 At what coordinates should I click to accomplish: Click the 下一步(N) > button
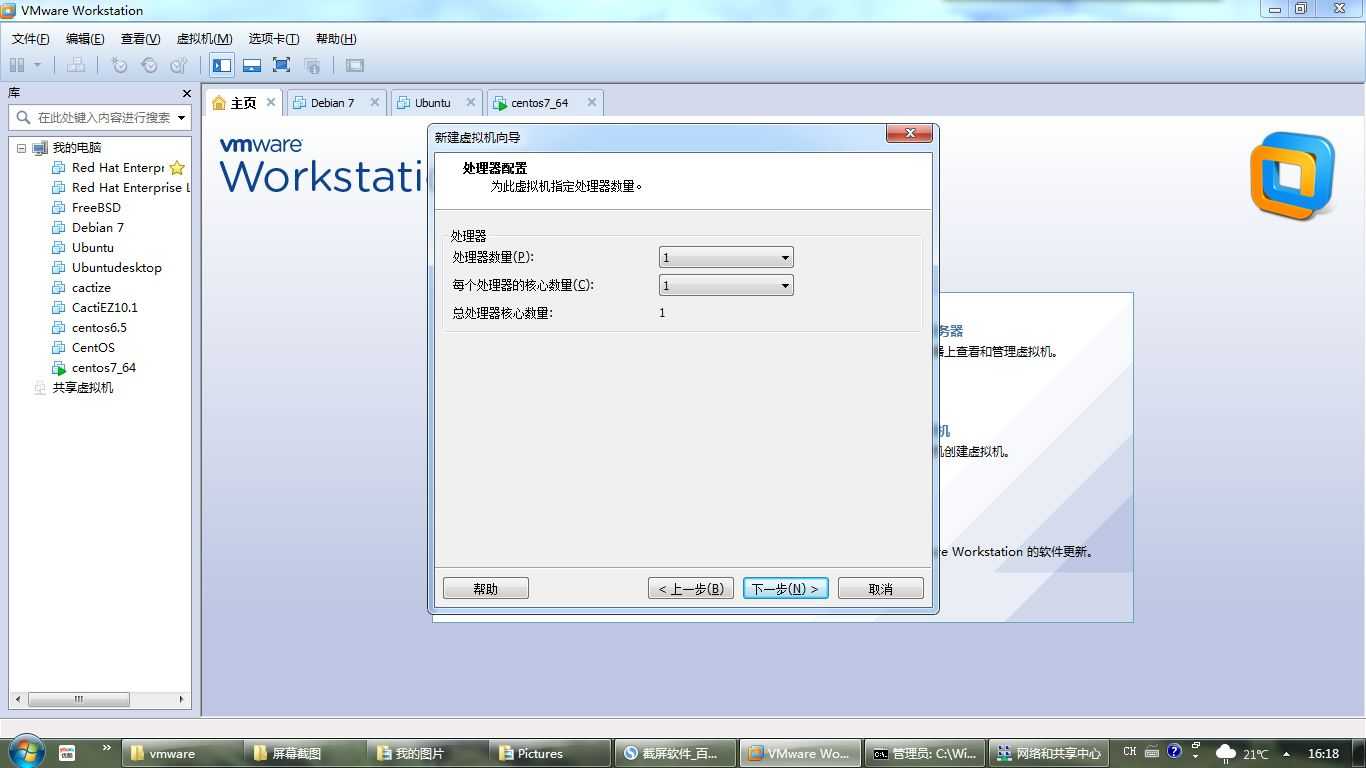pos(785,589)
